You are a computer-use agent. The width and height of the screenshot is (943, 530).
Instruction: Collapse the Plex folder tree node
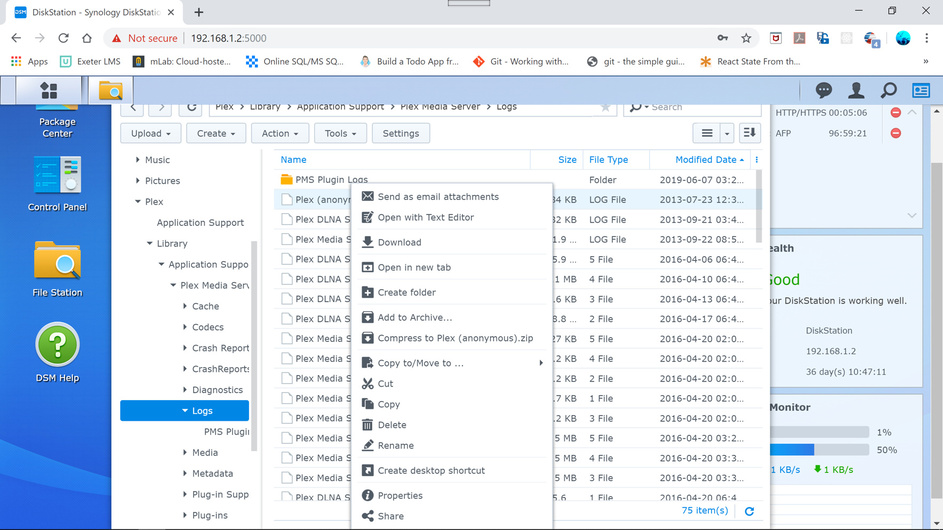(138, 202)
